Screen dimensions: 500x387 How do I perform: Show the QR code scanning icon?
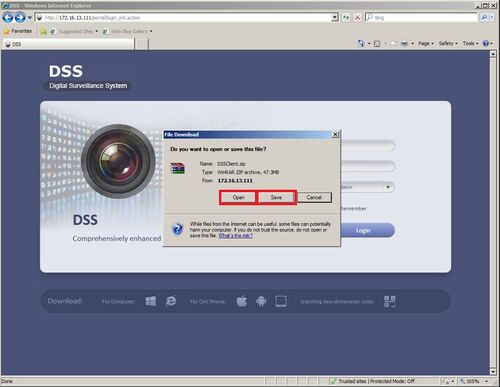pos(390,301)
